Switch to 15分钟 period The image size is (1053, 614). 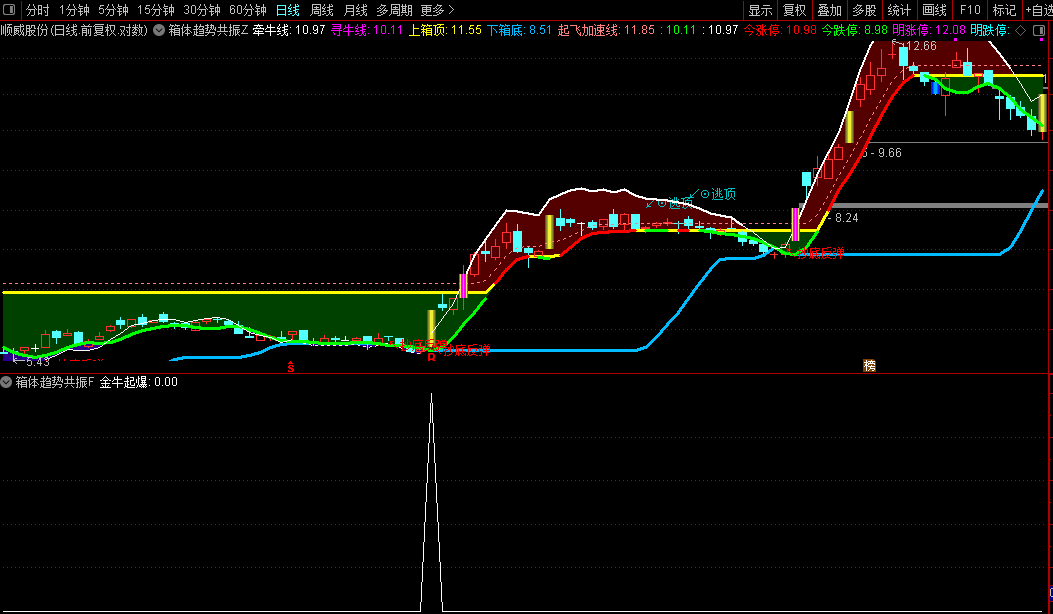[156, 10]
